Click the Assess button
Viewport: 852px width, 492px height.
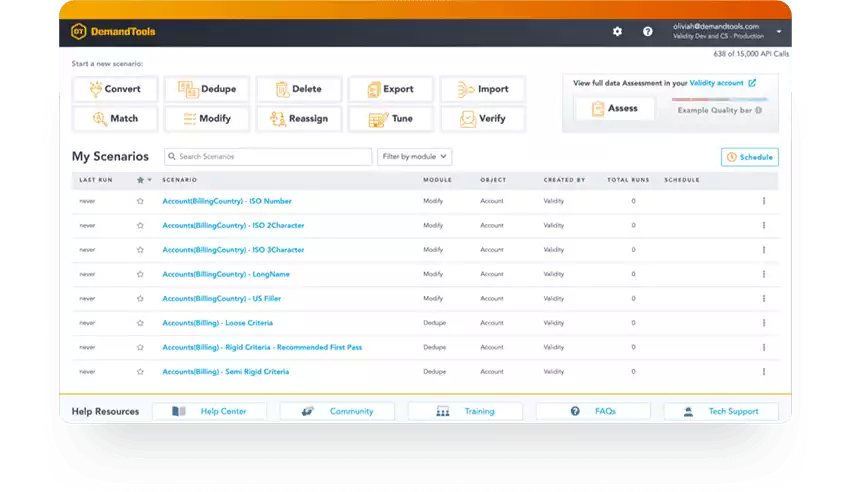tap(615, 109)
